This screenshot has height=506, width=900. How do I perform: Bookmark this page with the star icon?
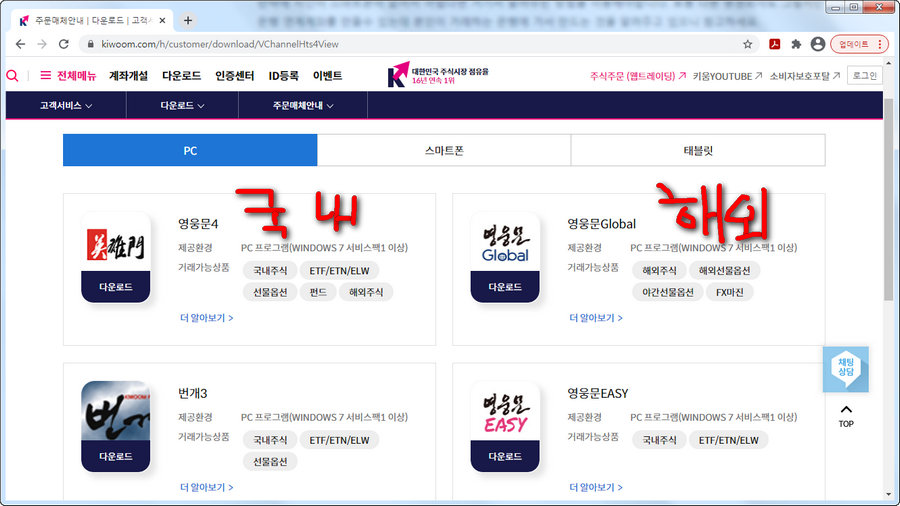tap(747, 44)
